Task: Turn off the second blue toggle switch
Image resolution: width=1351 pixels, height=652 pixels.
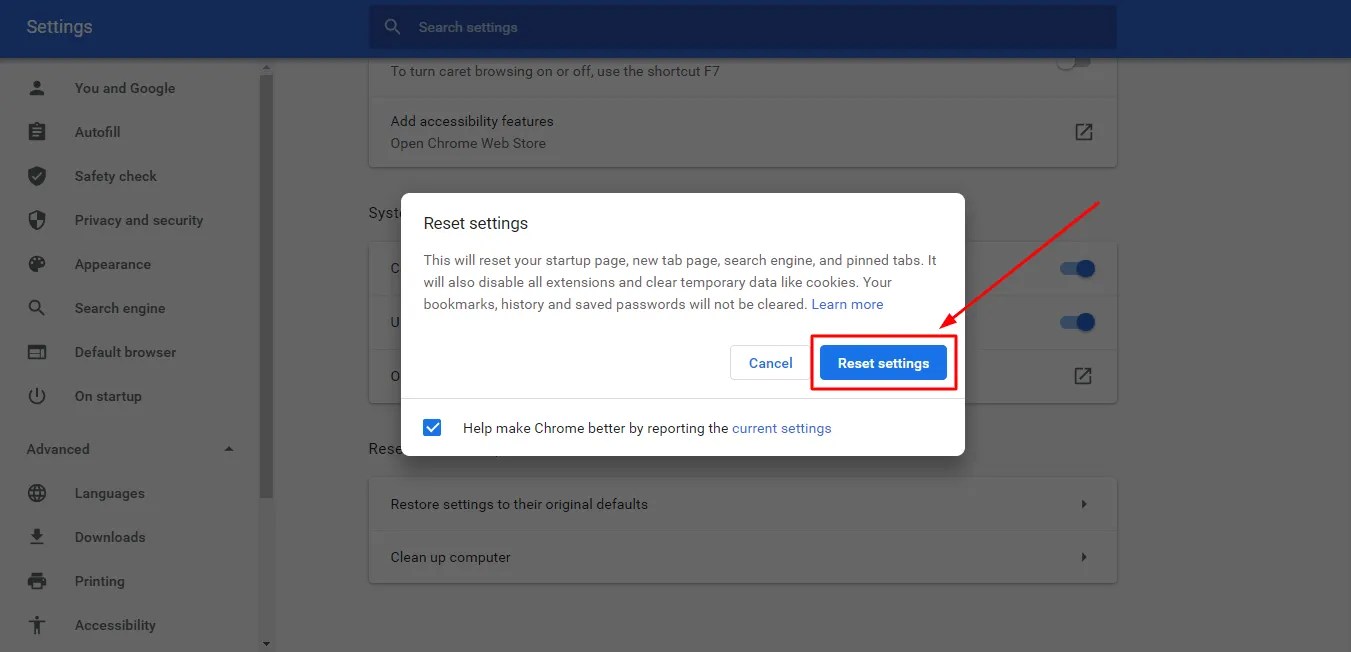Action: coord(1076,322)
